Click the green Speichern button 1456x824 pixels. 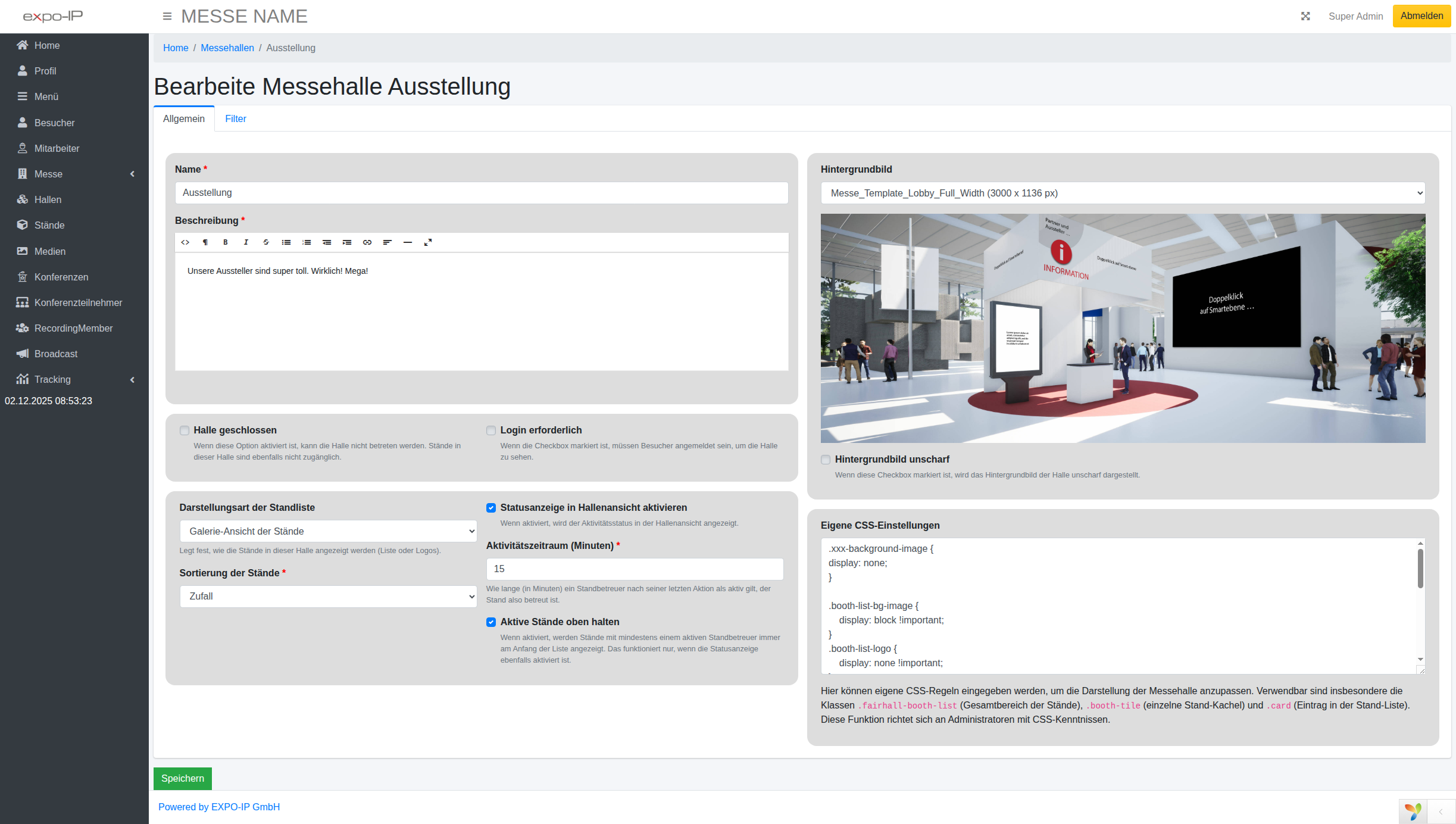coord(183,779)
